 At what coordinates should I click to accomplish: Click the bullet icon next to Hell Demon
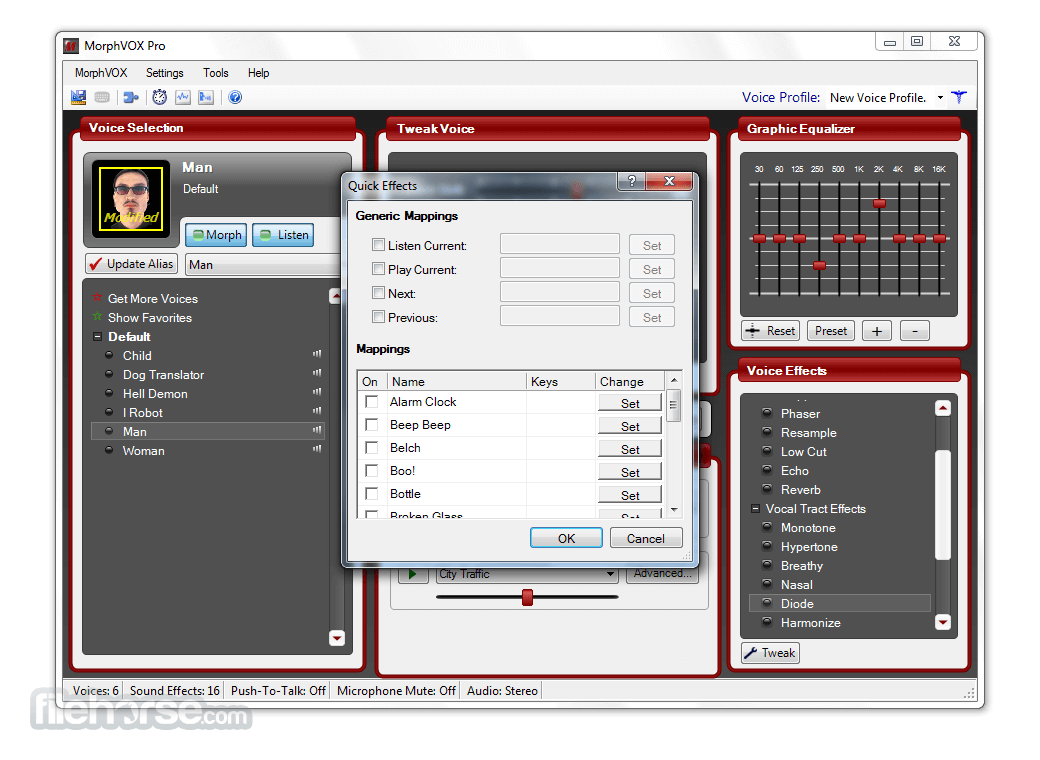pos(109,393)
